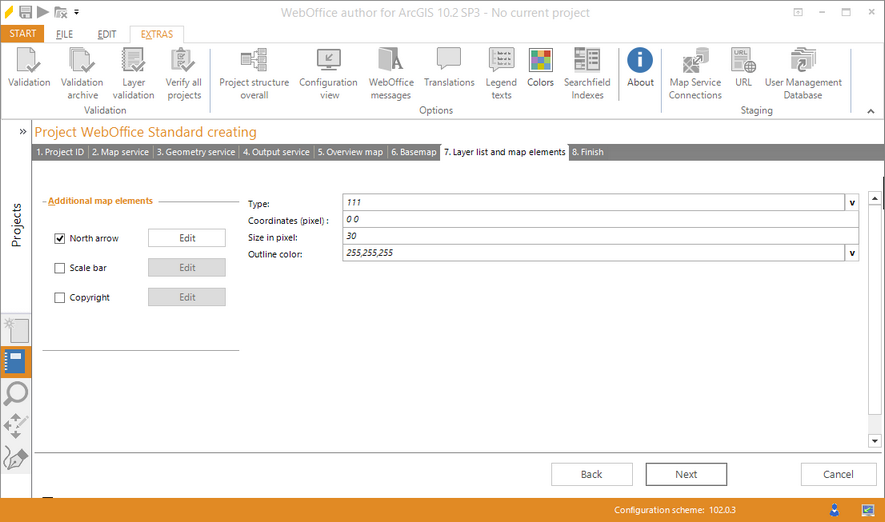Switch to the START ribbon tab
The height and width of the screenshot is (522, 885).
point(23,34)
